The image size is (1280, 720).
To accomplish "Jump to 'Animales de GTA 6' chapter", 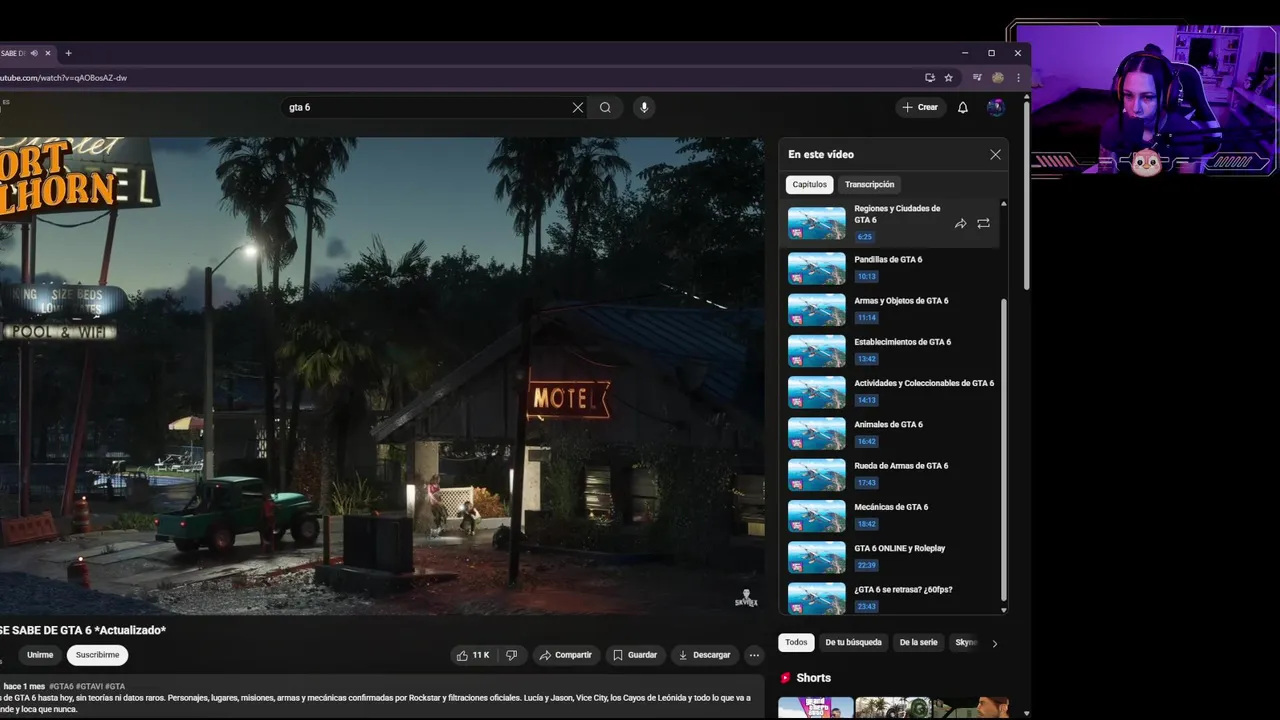I will pyautogui.click(x=888, y=432).
